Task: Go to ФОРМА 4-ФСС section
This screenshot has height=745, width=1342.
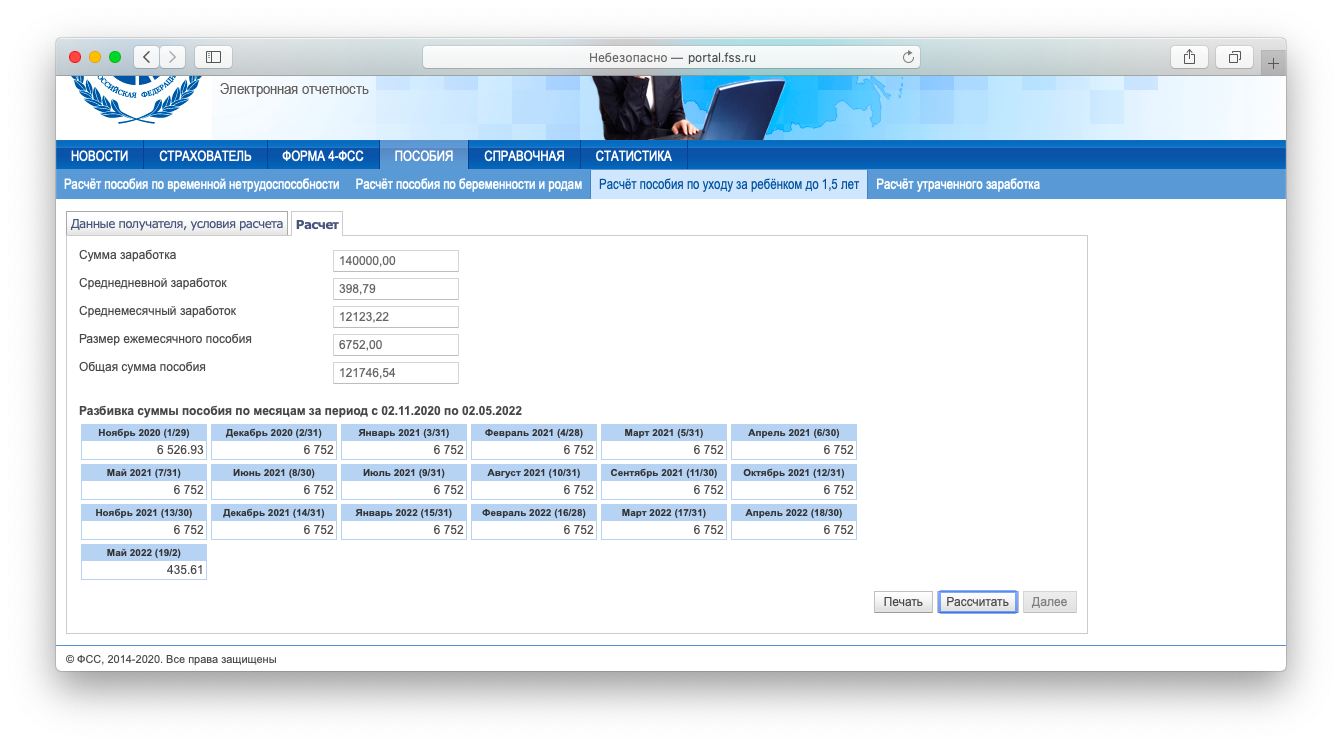Action: [x=323, y=156]
